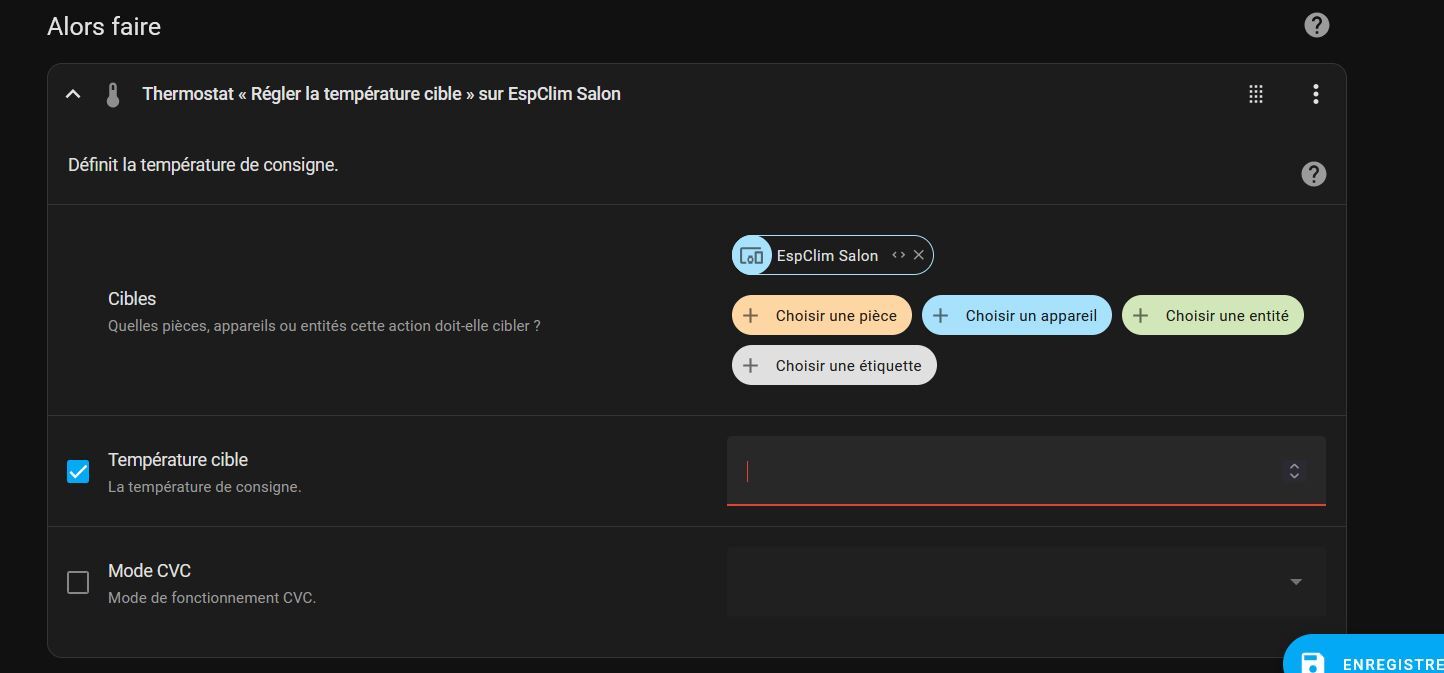
Task: Enable the Mode CVC checkbox
Action: point(78,582)
